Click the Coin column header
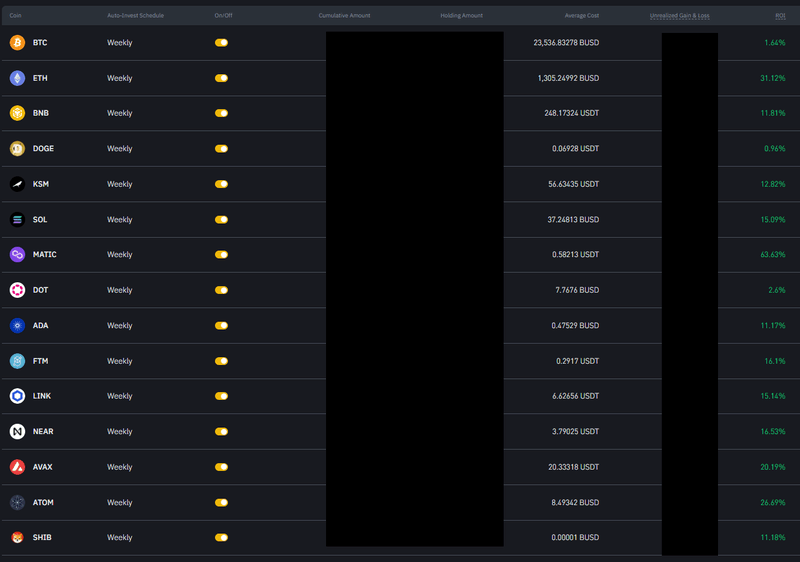Screen dimensions: 800x562 (x=15, y=15)
